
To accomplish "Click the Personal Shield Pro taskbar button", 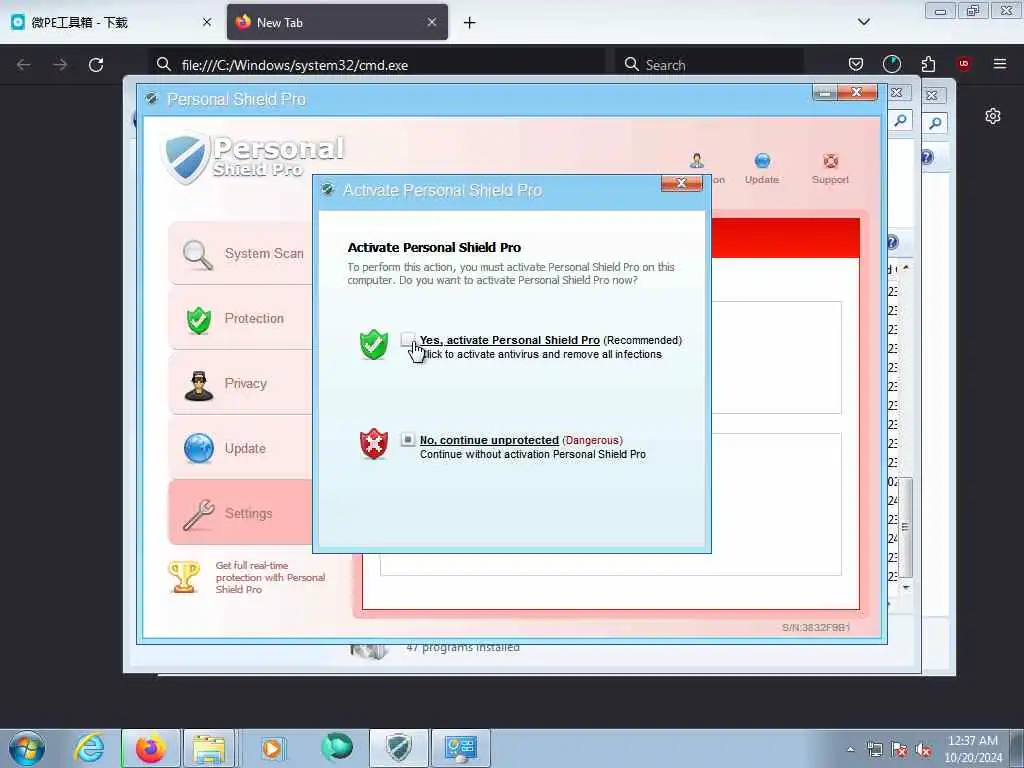I will click(x=398, y=748).
